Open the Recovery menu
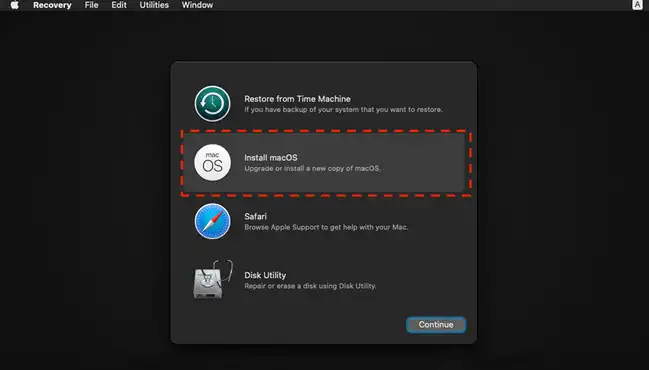Image resolution: width=649 pixels, height=370 pixels. pyautogui.click(x=52, y=5)
